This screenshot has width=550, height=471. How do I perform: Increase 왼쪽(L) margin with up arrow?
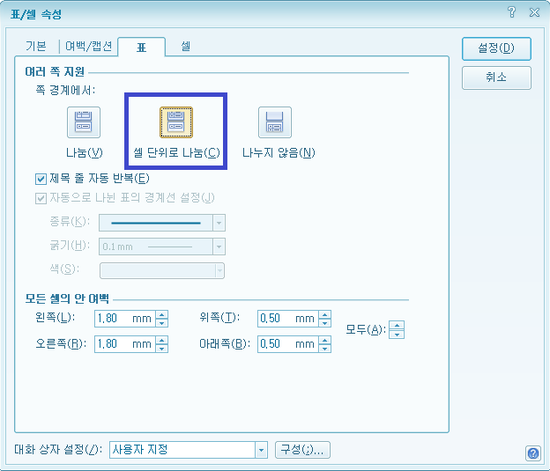coord(162,315)
